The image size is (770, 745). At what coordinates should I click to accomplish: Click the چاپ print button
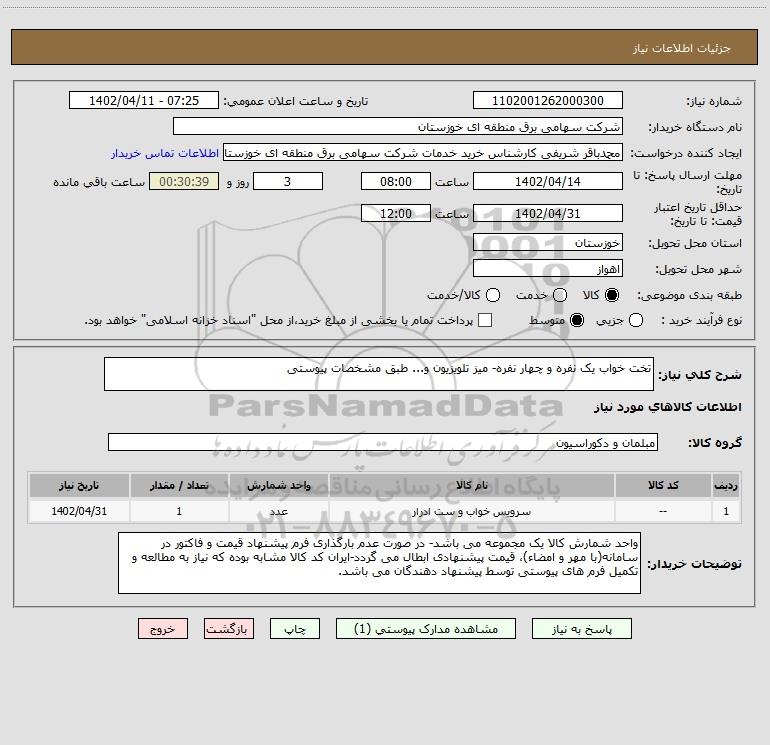tap(295, 629)
